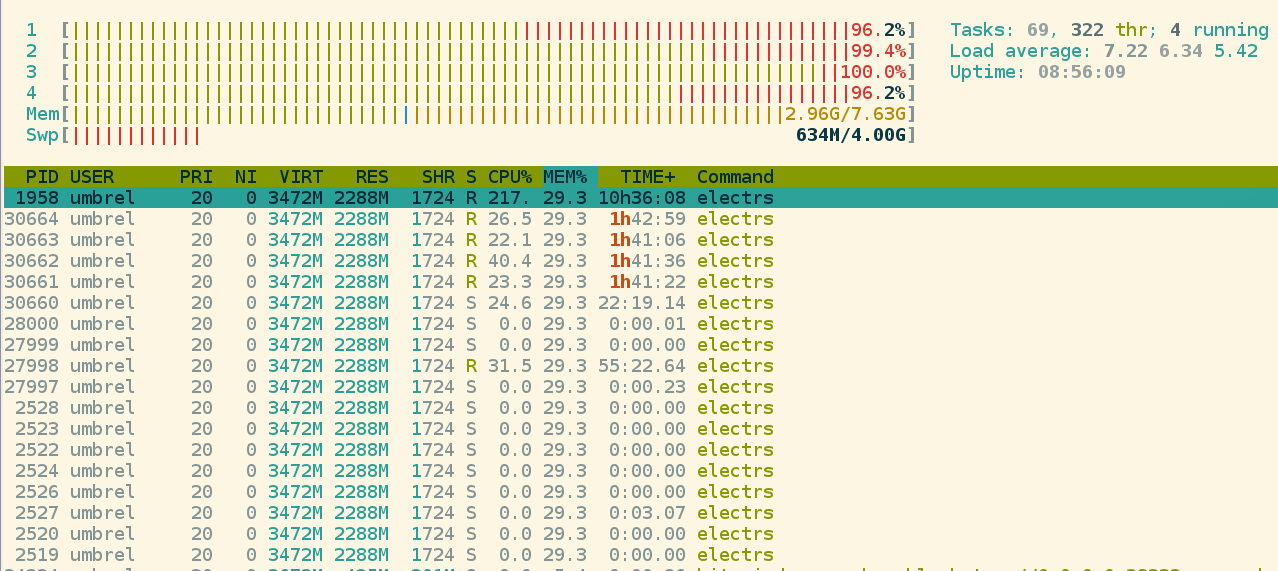The image size is (1278, 571).
Task: Select process row with PID 27999
Action: click(x=640, y=345)
